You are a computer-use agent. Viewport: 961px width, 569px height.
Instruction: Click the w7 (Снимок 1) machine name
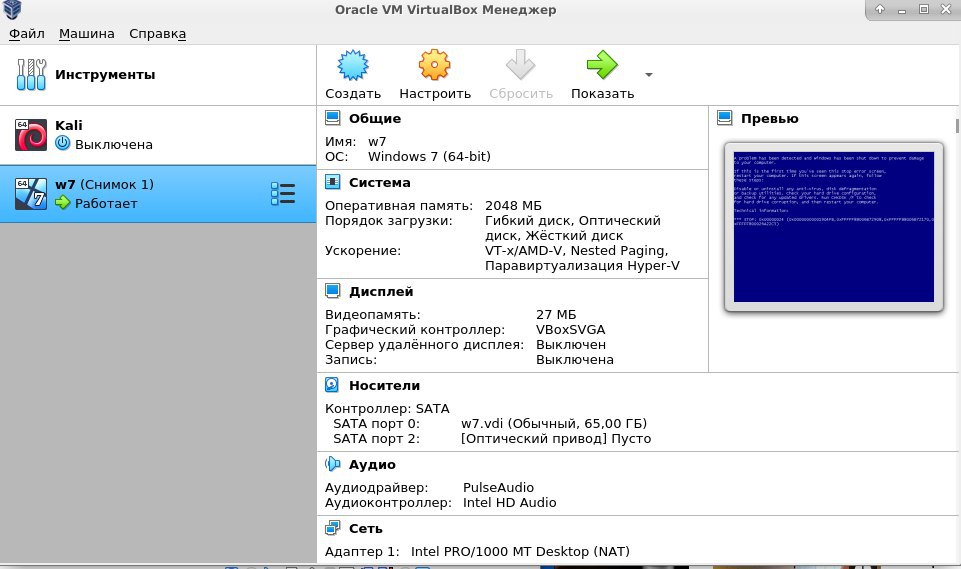tap(104, 185)
